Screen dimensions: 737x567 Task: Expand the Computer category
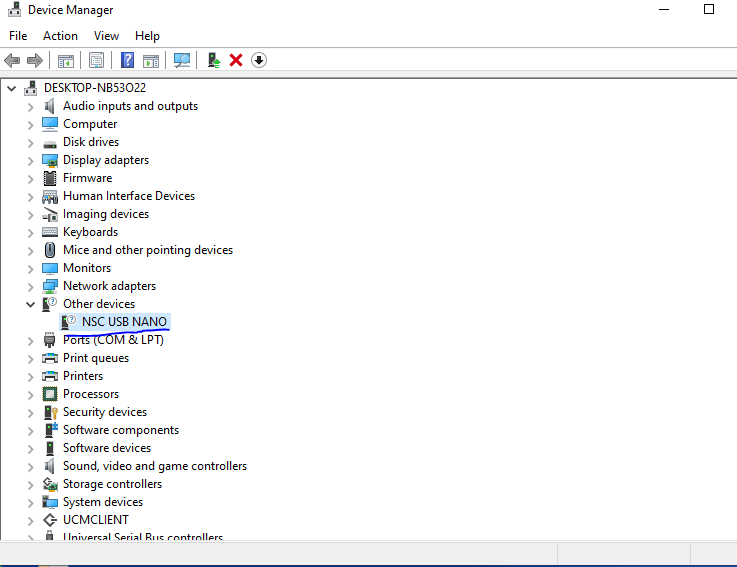point(31,125)
